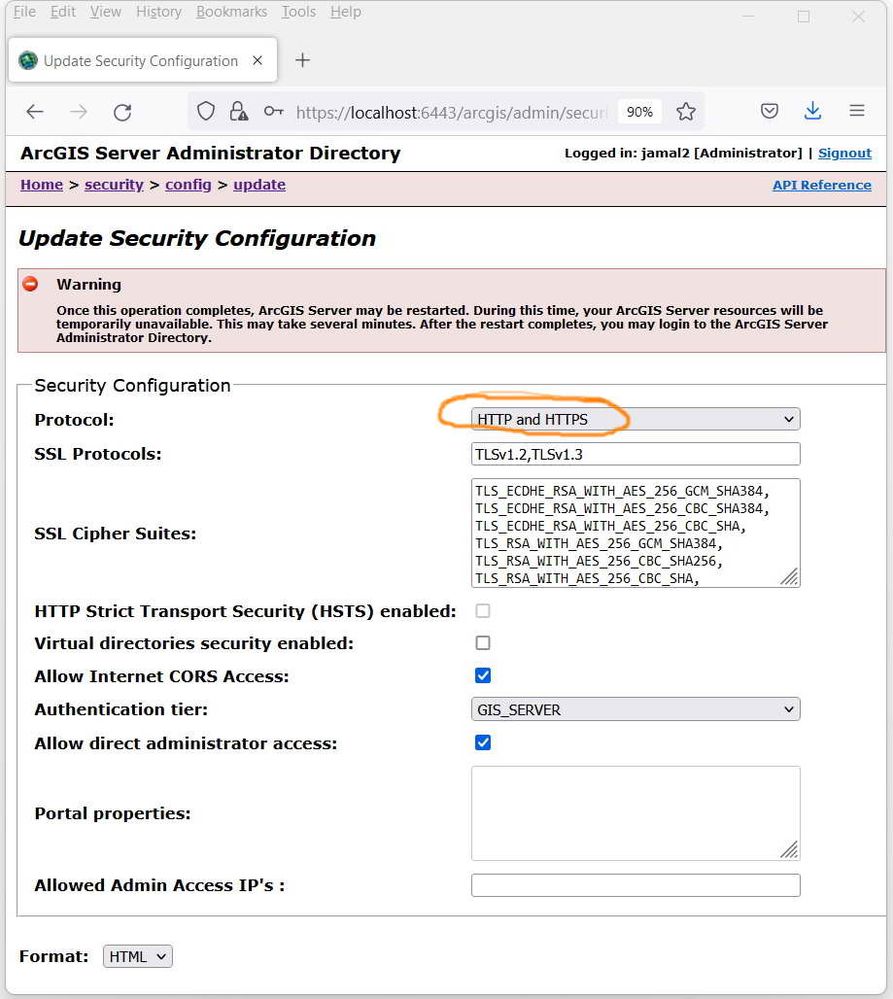Click the Signout link
Screen dimensions: 893x999
(844, 153)
